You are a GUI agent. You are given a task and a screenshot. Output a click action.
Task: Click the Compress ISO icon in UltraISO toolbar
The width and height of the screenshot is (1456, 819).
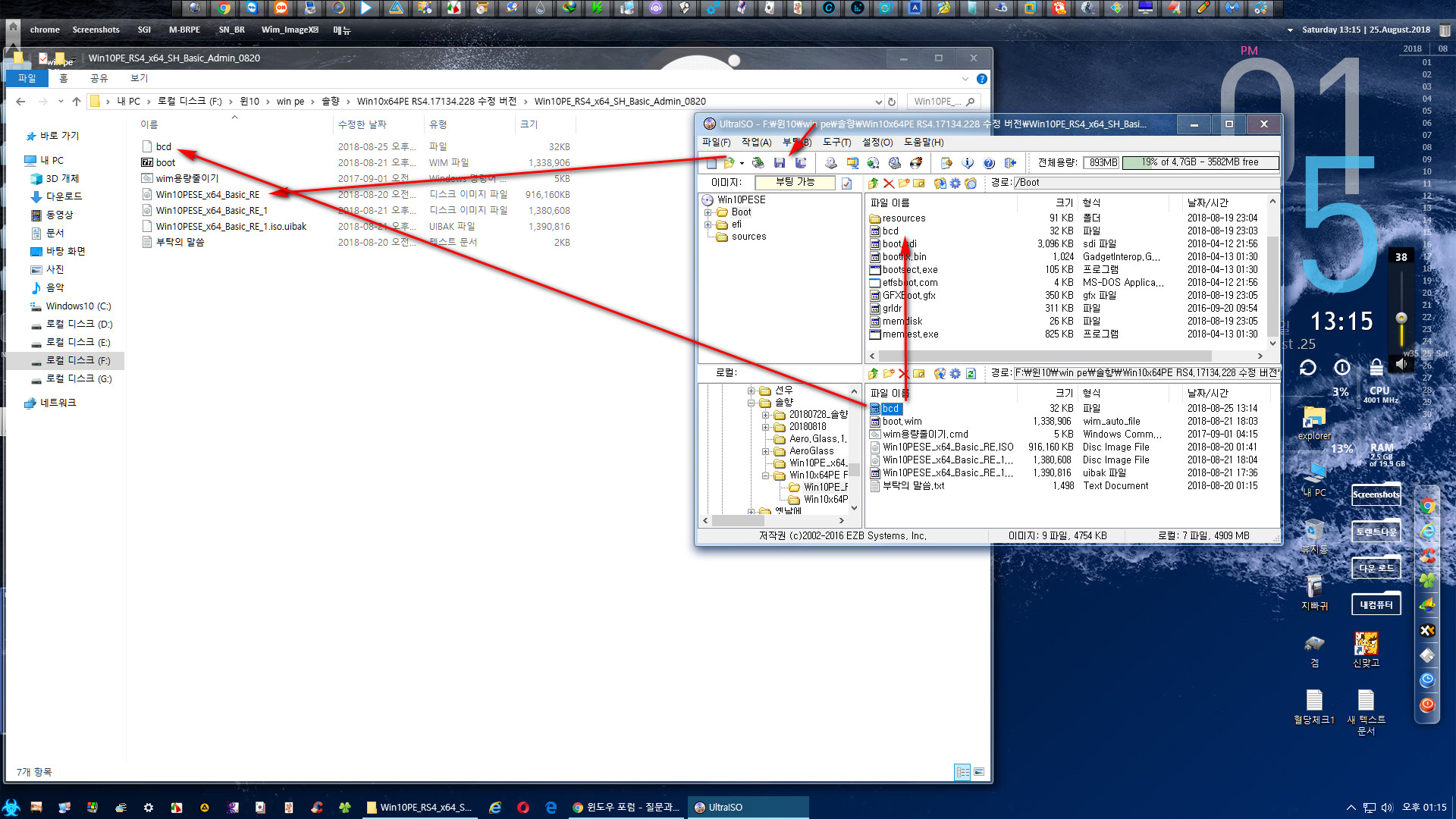[852, 163]
